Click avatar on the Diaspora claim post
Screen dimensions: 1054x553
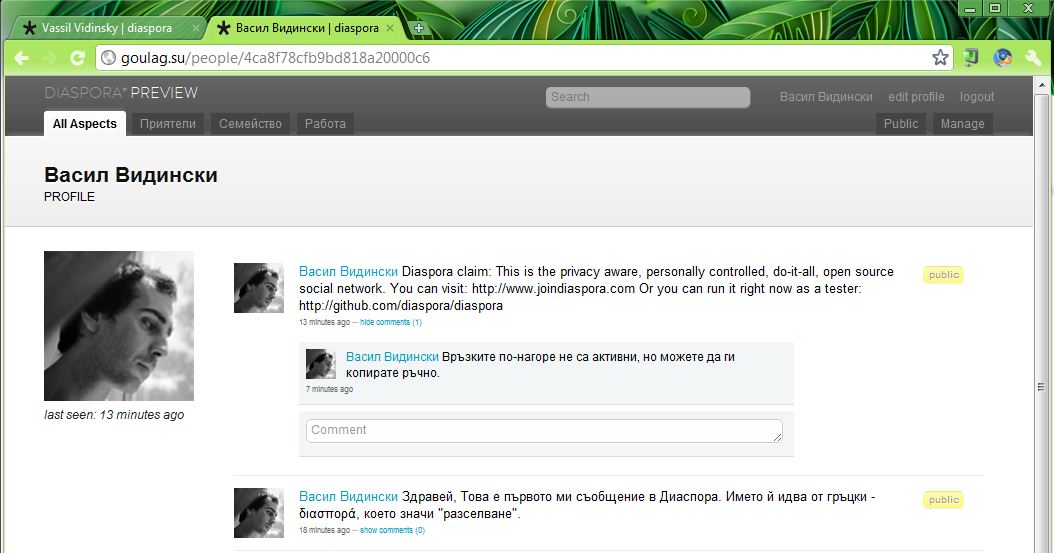[x=259, y=288]
